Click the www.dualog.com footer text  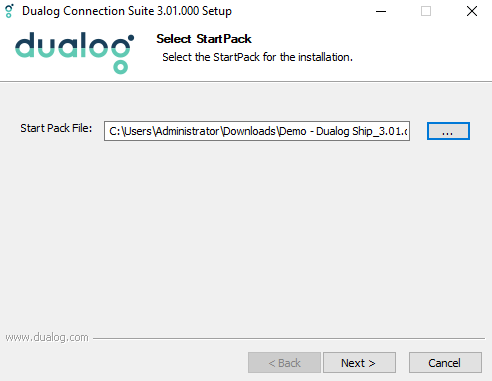(47, 338)
